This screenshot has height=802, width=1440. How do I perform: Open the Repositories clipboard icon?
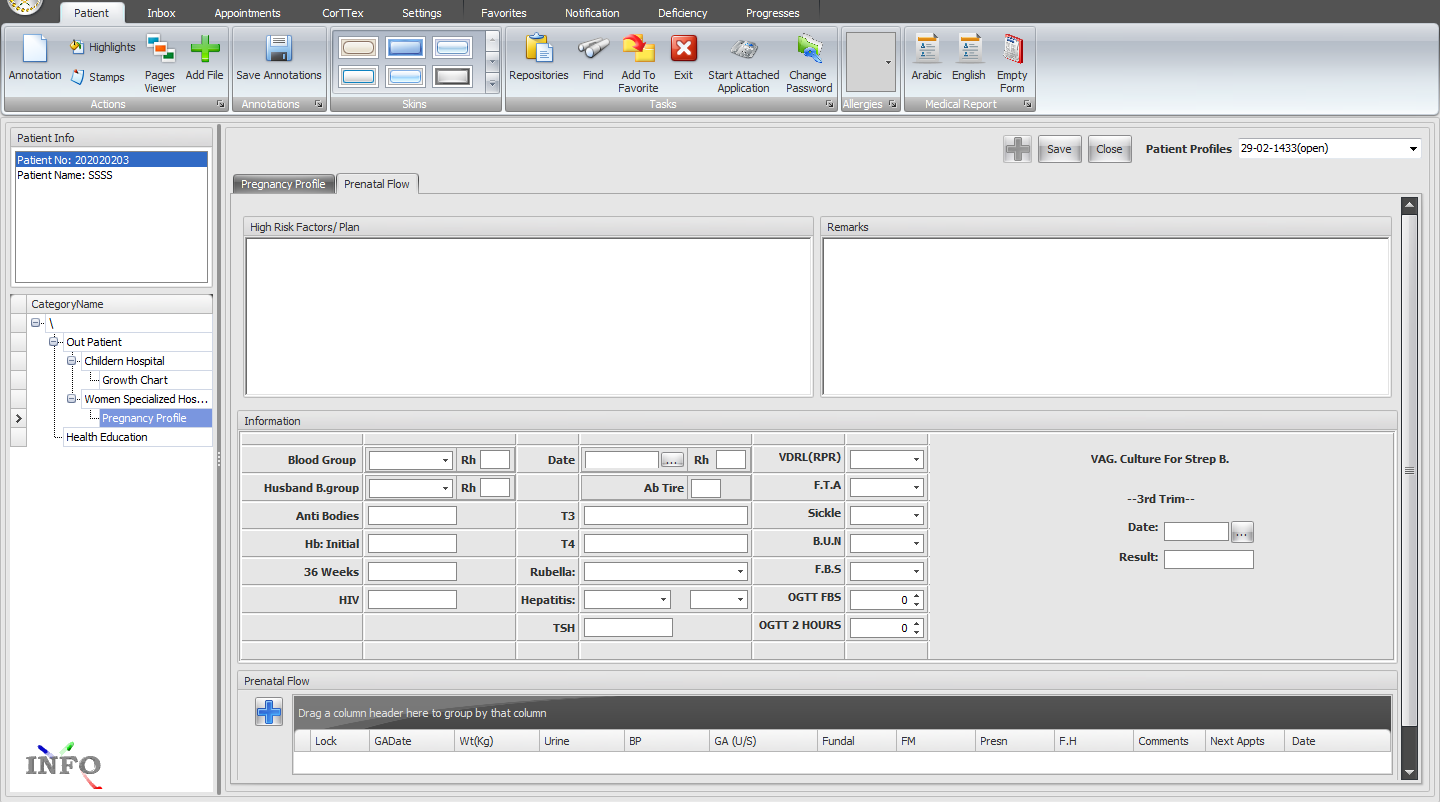539,50
